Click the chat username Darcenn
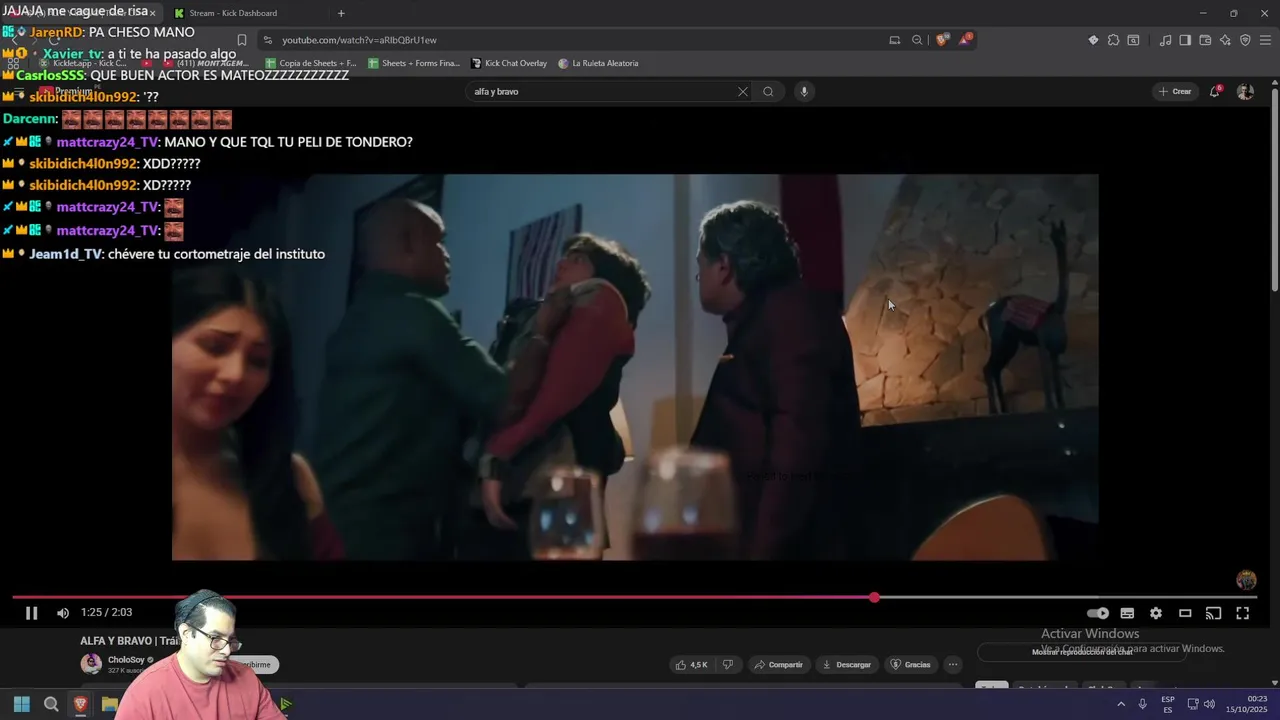The height and width of the screenshot is (720, 1280). (28, 119)
